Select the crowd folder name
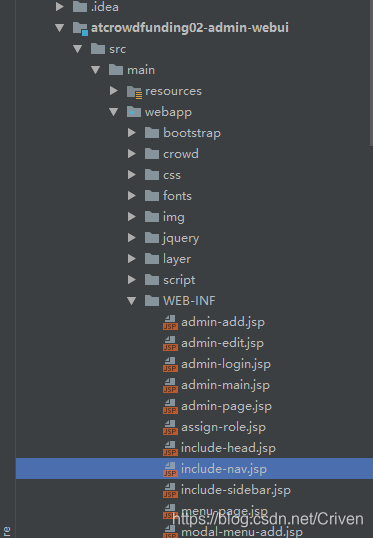Image resolution: width=373 pixels, height=538 pixels. (181, 154)
